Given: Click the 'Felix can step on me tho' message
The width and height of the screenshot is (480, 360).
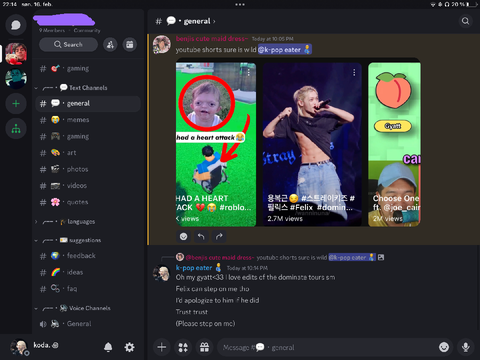Looking at the screenshot, I should click(212, 289).
